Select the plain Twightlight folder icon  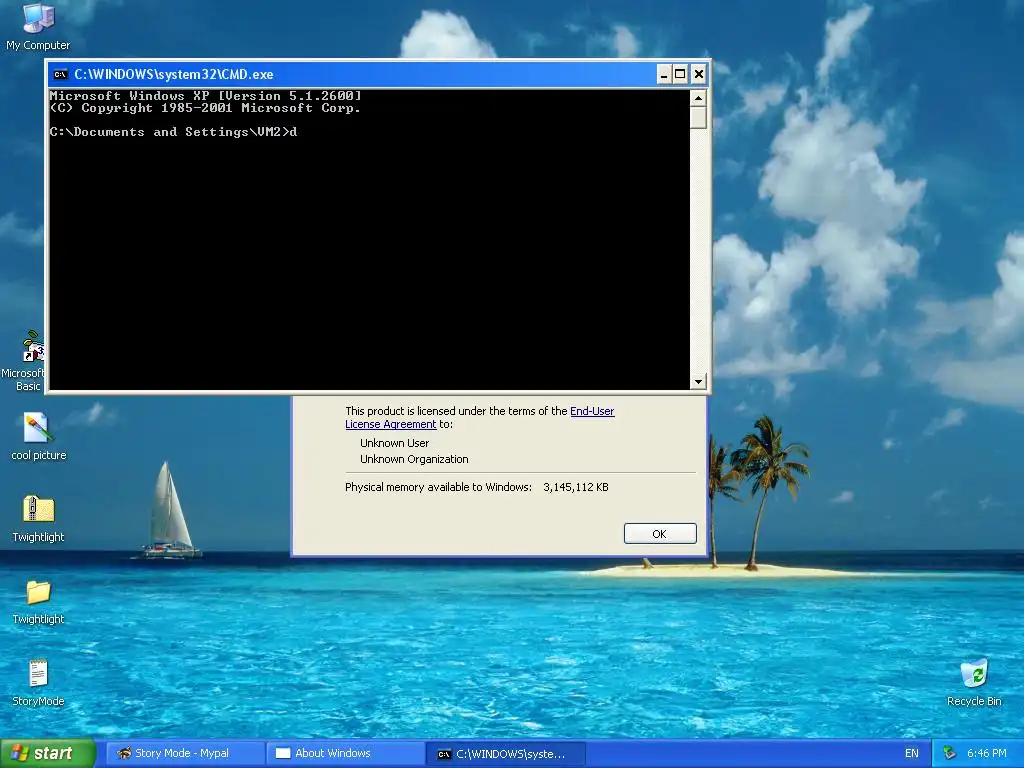tap(39, 601)
